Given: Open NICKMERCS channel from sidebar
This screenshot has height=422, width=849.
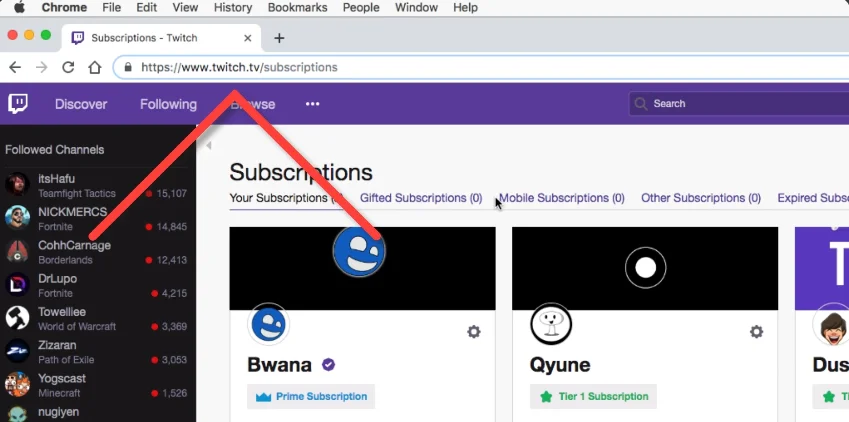Looking at the screenshot, I should [x=97, y=219].
